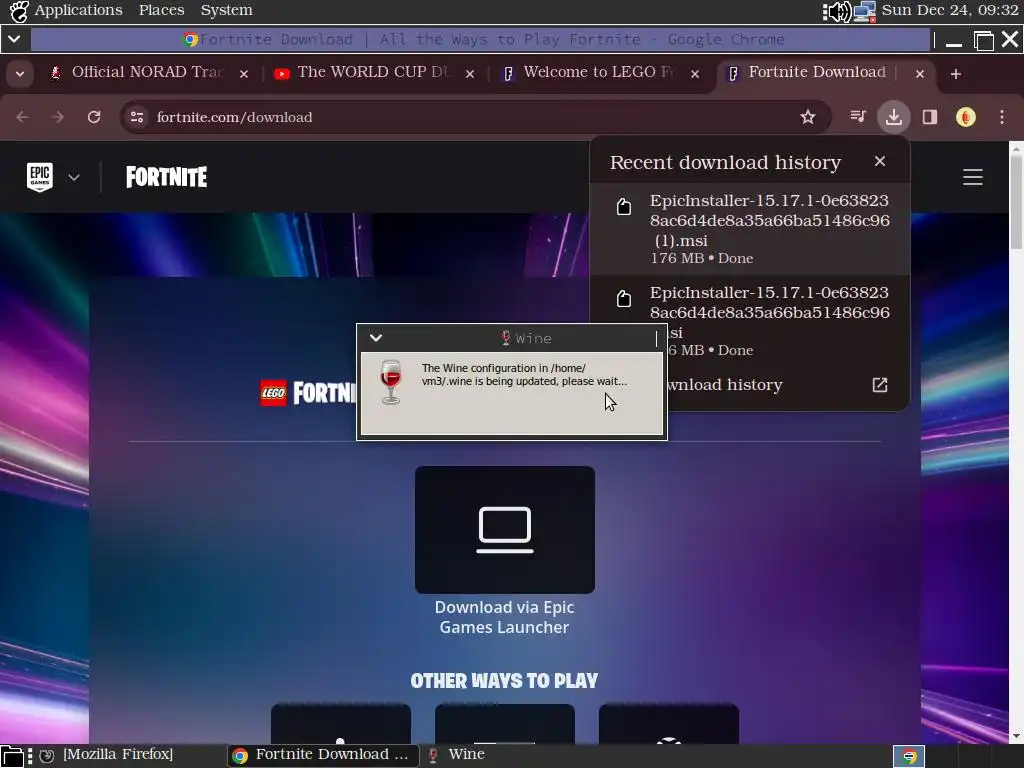This screenshot has height=768, width=1024.
Task: Close the WORLD CUP YouTube tab
Action: 470,74
